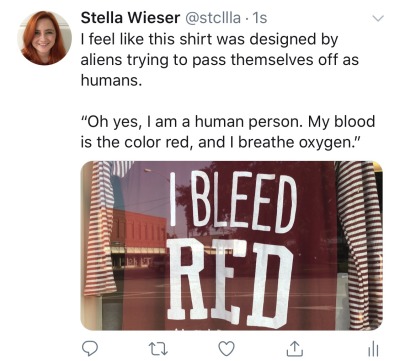Open the @stcllla handle link

pyautogui.click(x=212, y=18)
